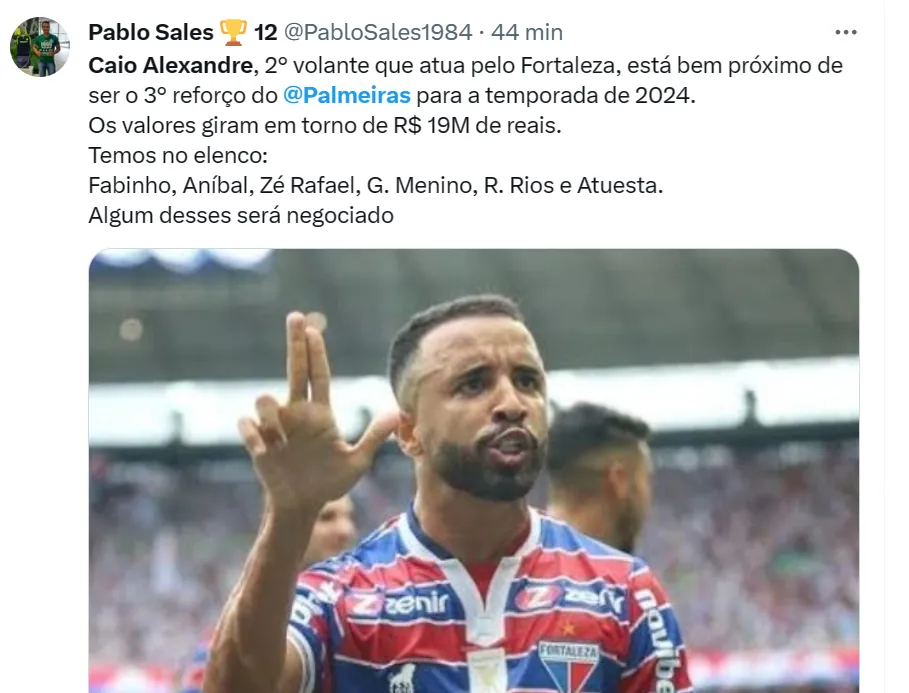Click the Algum desses será negociado line

[241, 216]
